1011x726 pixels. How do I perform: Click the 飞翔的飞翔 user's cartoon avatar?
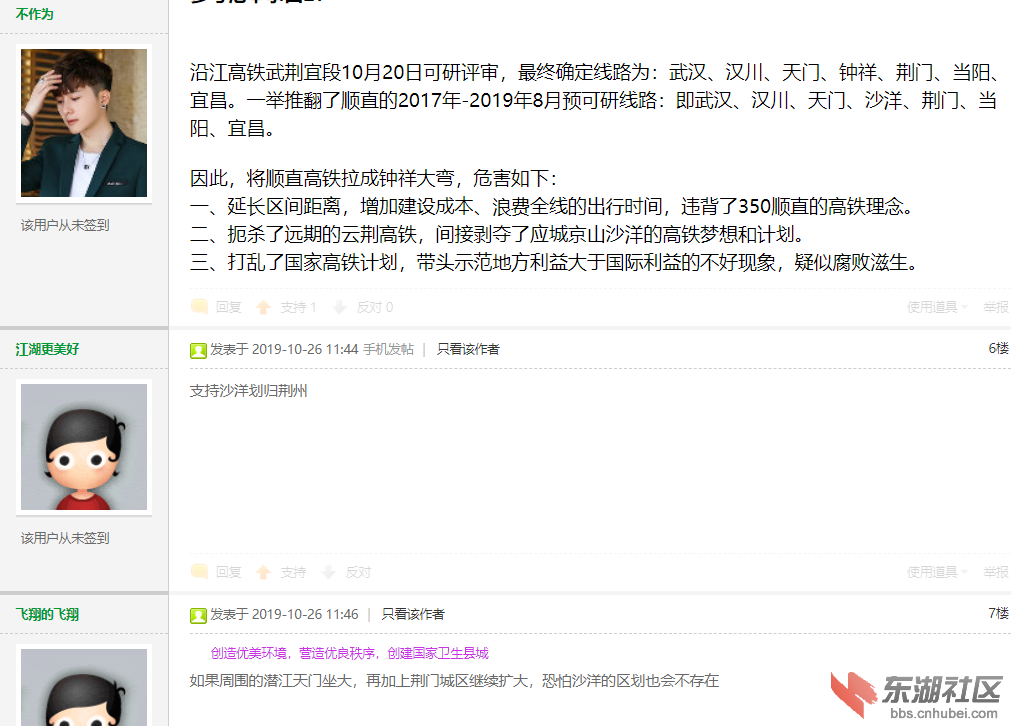coord(84,687)
